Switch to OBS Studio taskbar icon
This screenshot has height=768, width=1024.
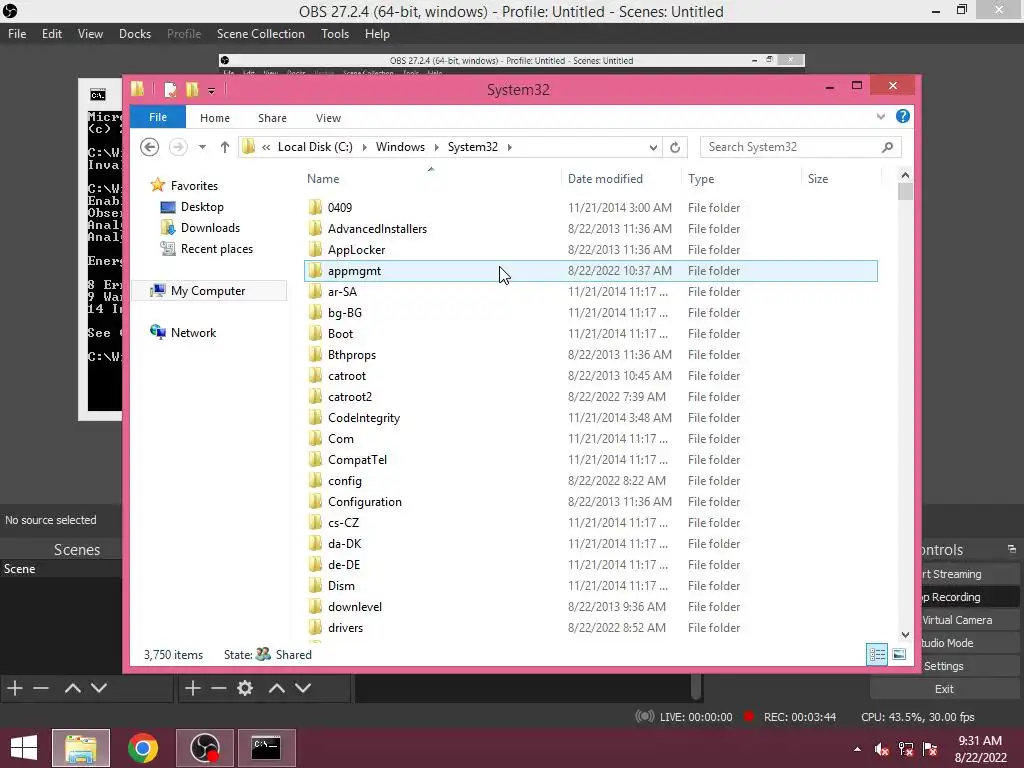[204, 748]
